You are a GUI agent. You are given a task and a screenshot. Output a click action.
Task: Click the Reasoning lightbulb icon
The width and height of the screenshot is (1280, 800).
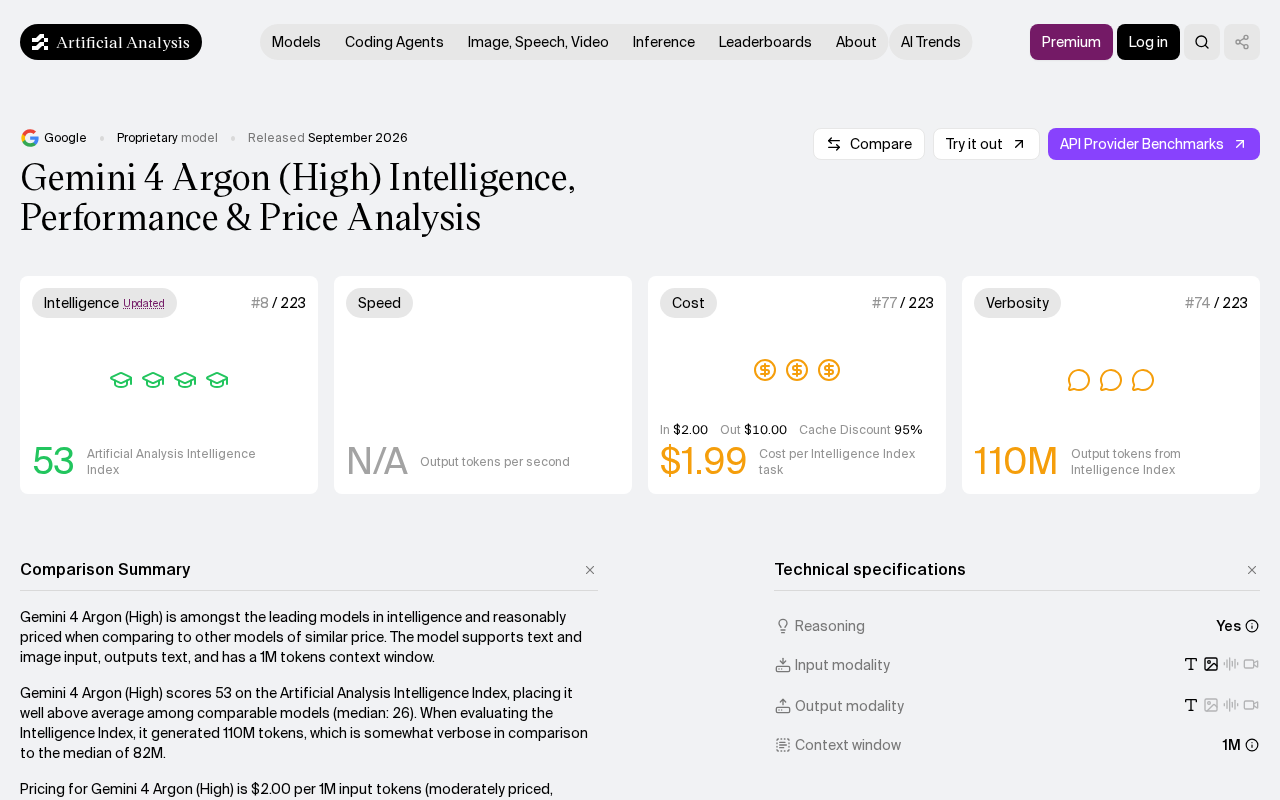(783, 626)
